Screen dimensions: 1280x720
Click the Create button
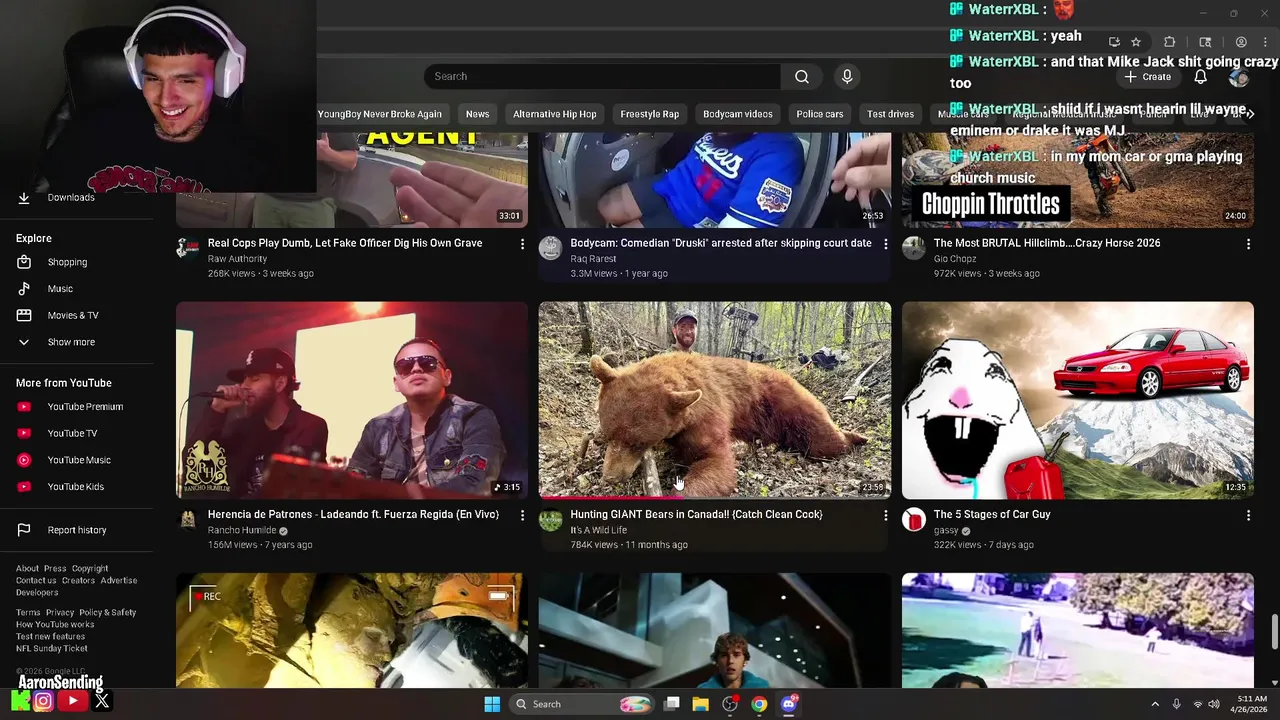(x=1147, y=77)
